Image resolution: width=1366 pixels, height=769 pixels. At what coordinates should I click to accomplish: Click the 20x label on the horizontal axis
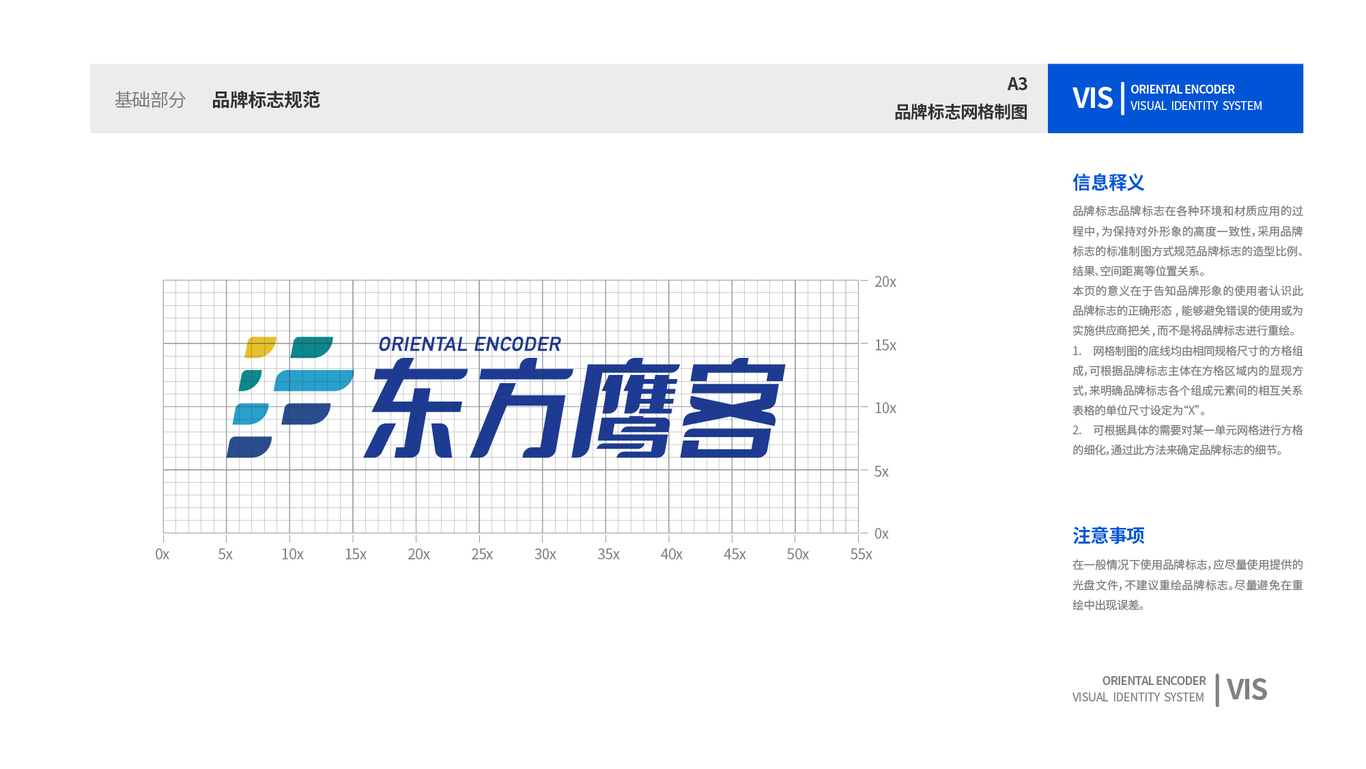(418, 554)
